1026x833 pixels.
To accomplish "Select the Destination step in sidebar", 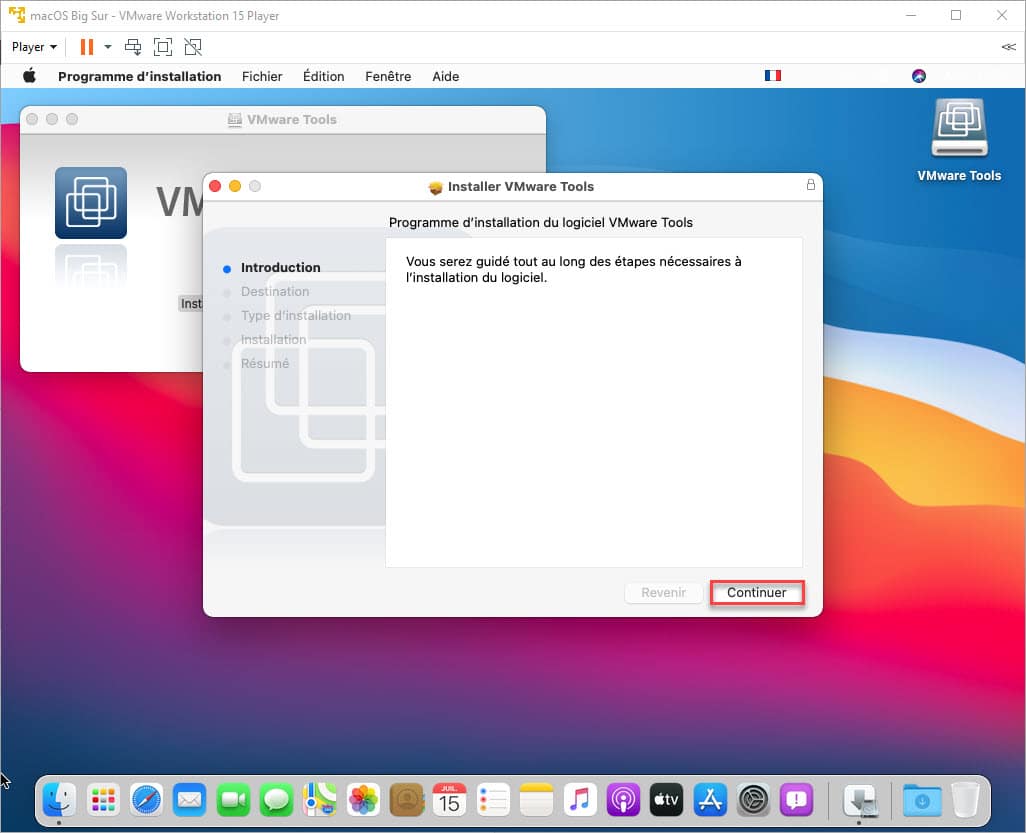I will click(275, 292).
